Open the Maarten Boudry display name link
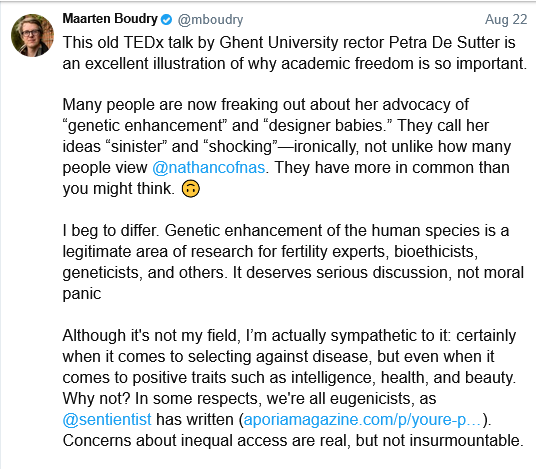Viewport: 536px width, 469px height. pyautogui.click(x=110, y=19)
